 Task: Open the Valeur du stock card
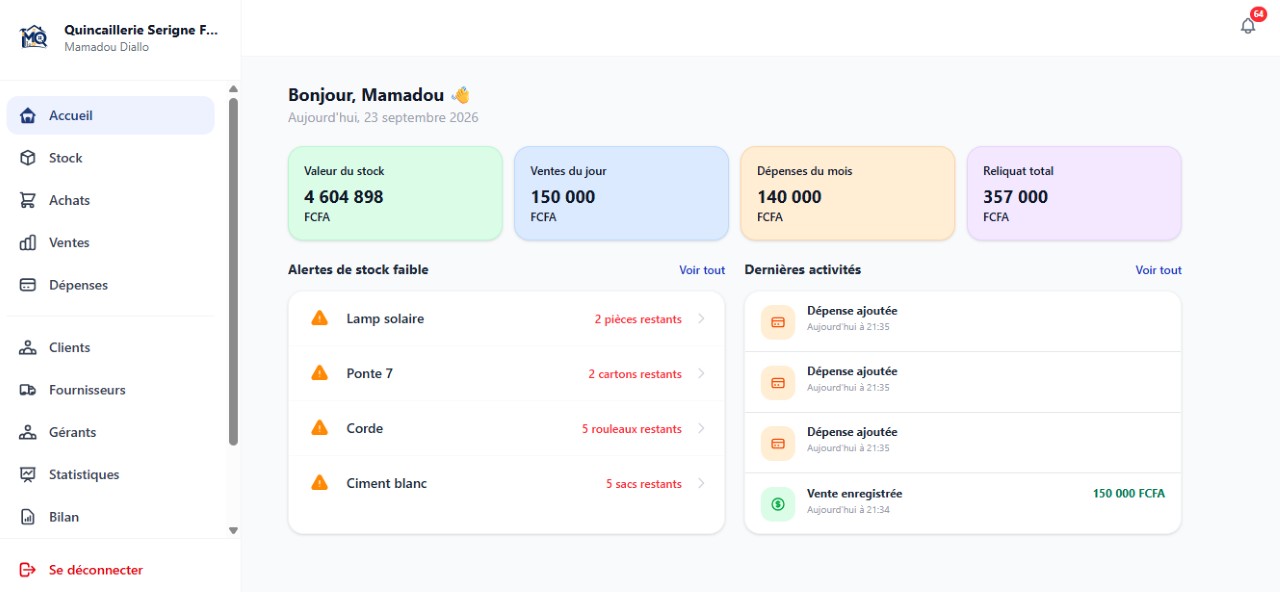pyautogui.click(x=395, y=194)
